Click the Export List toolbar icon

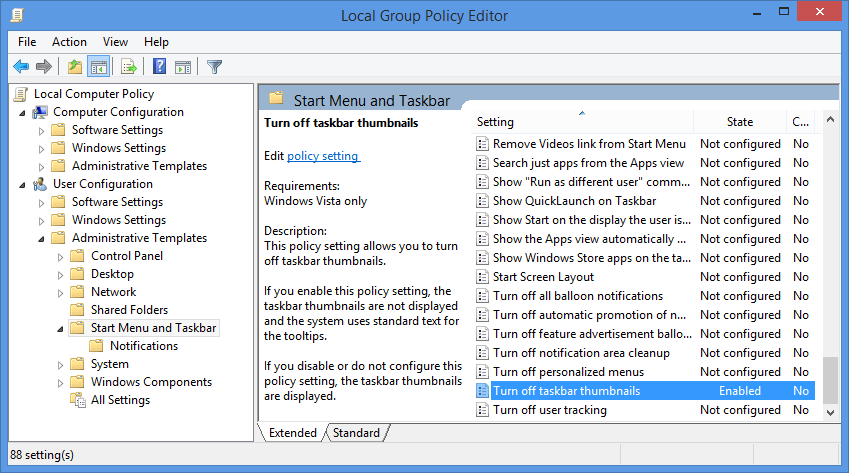pyautogui.click(x=128, y=67)
